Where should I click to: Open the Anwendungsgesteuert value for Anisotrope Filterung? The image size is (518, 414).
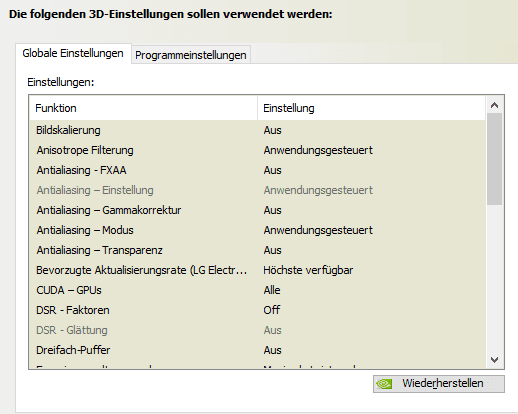[x=318, y=150]
